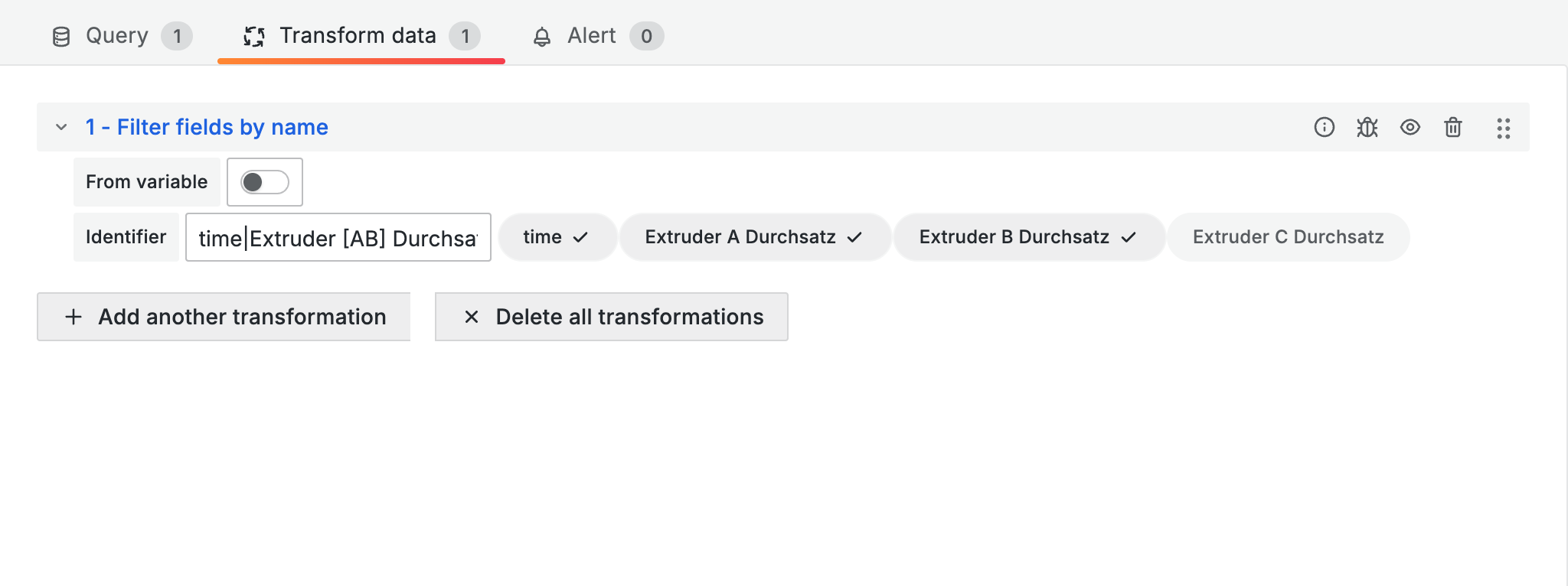
Task: Enable the Extruder C Durchsatz field
Action: click(x=1288, y=237)
